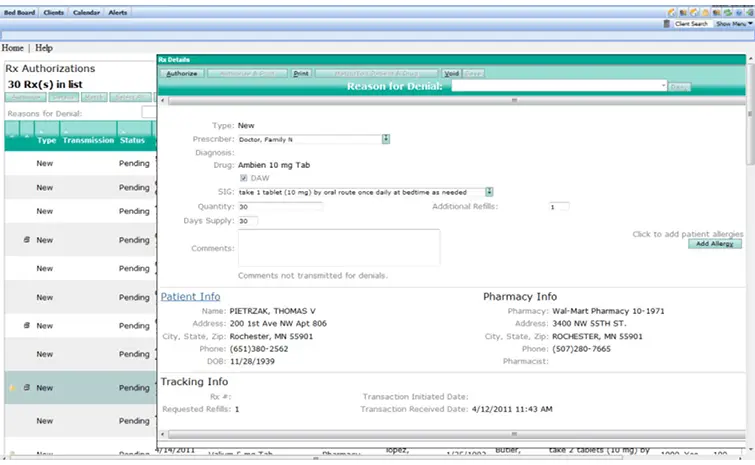
Task: Open the Help link
Action: [x=44, y=48]
